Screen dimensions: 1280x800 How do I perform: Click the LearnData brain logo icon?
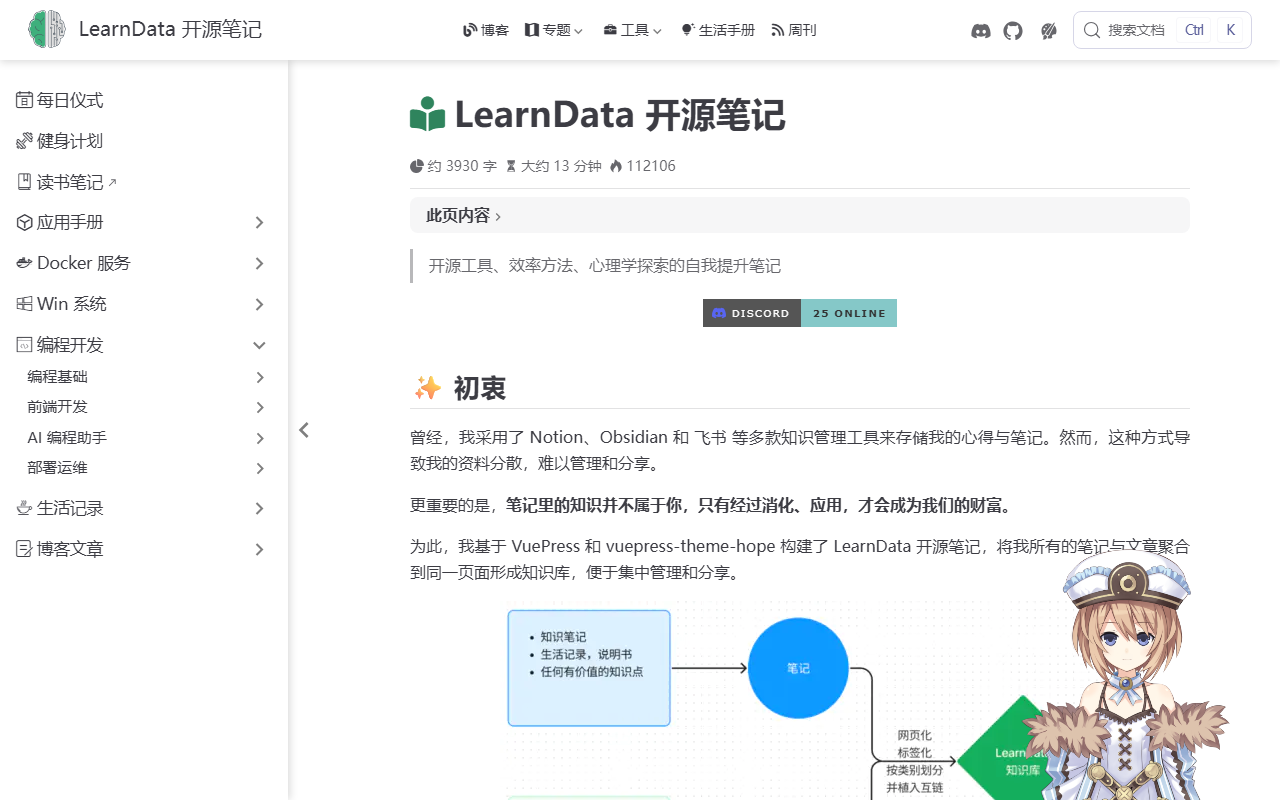(x=46, y=30)
